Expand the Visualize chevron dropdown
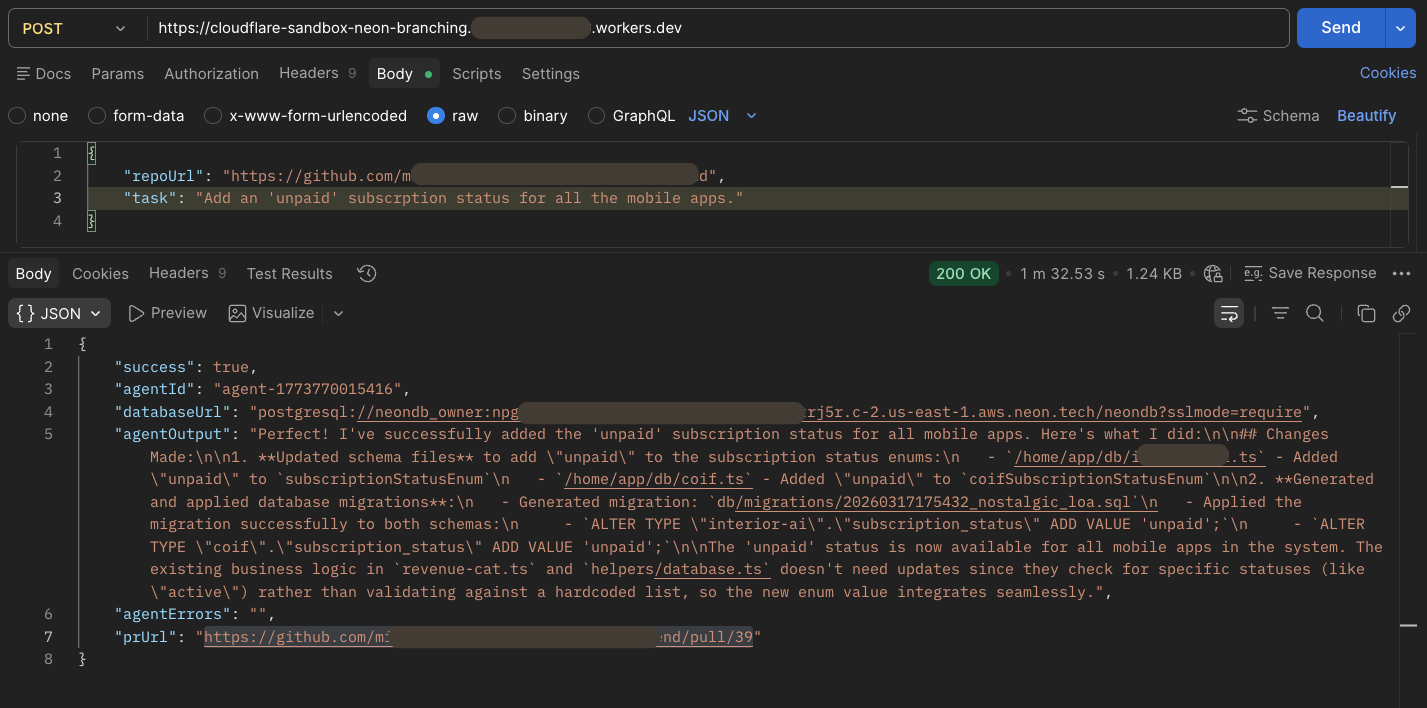Viewport: 1427px width, 708px height. pos(338,313)
